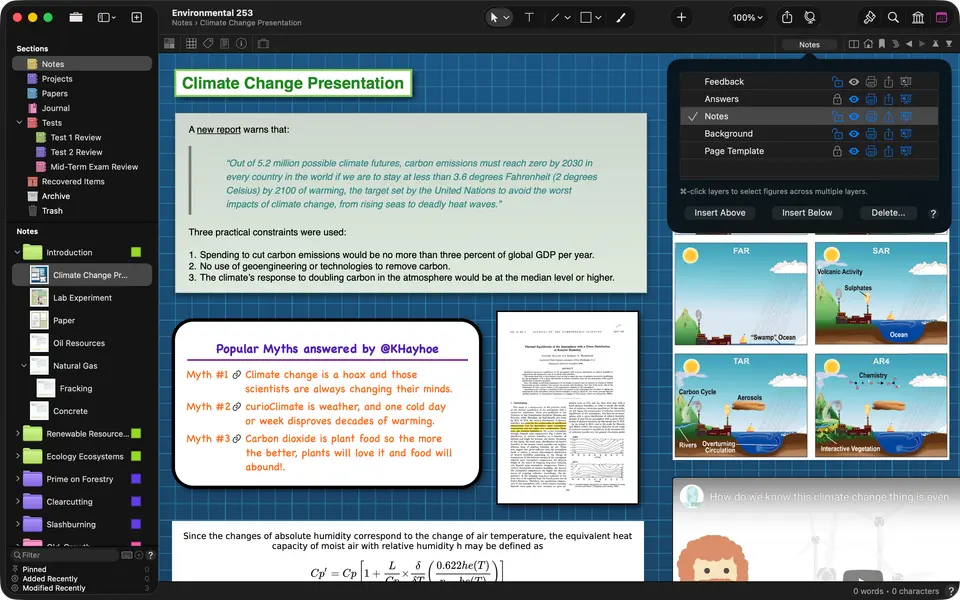960x600 pixels.
Task: Click Prime on Forestry purple color swatch
Action: [136, 479]
